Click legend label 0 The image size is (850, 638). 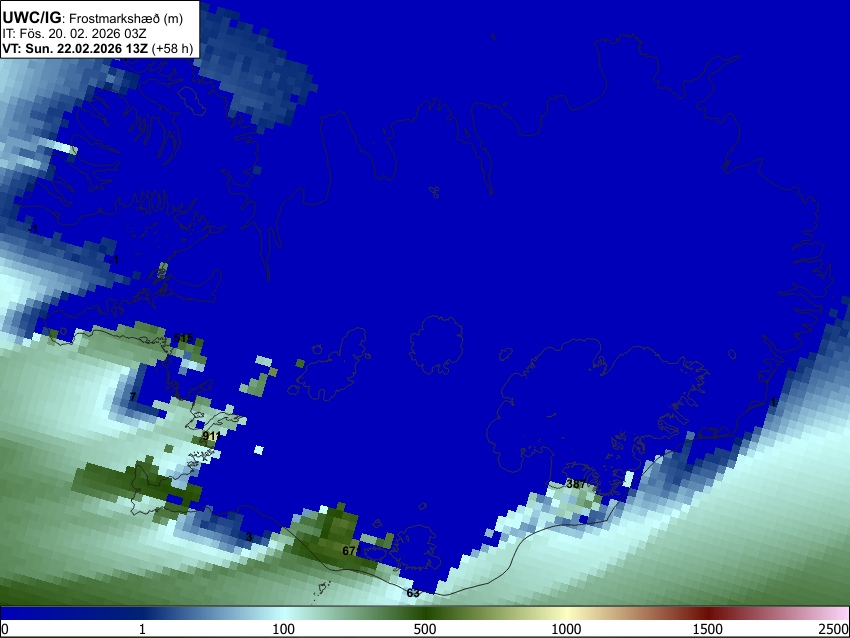pyautogui.click(x=5, y=629)
